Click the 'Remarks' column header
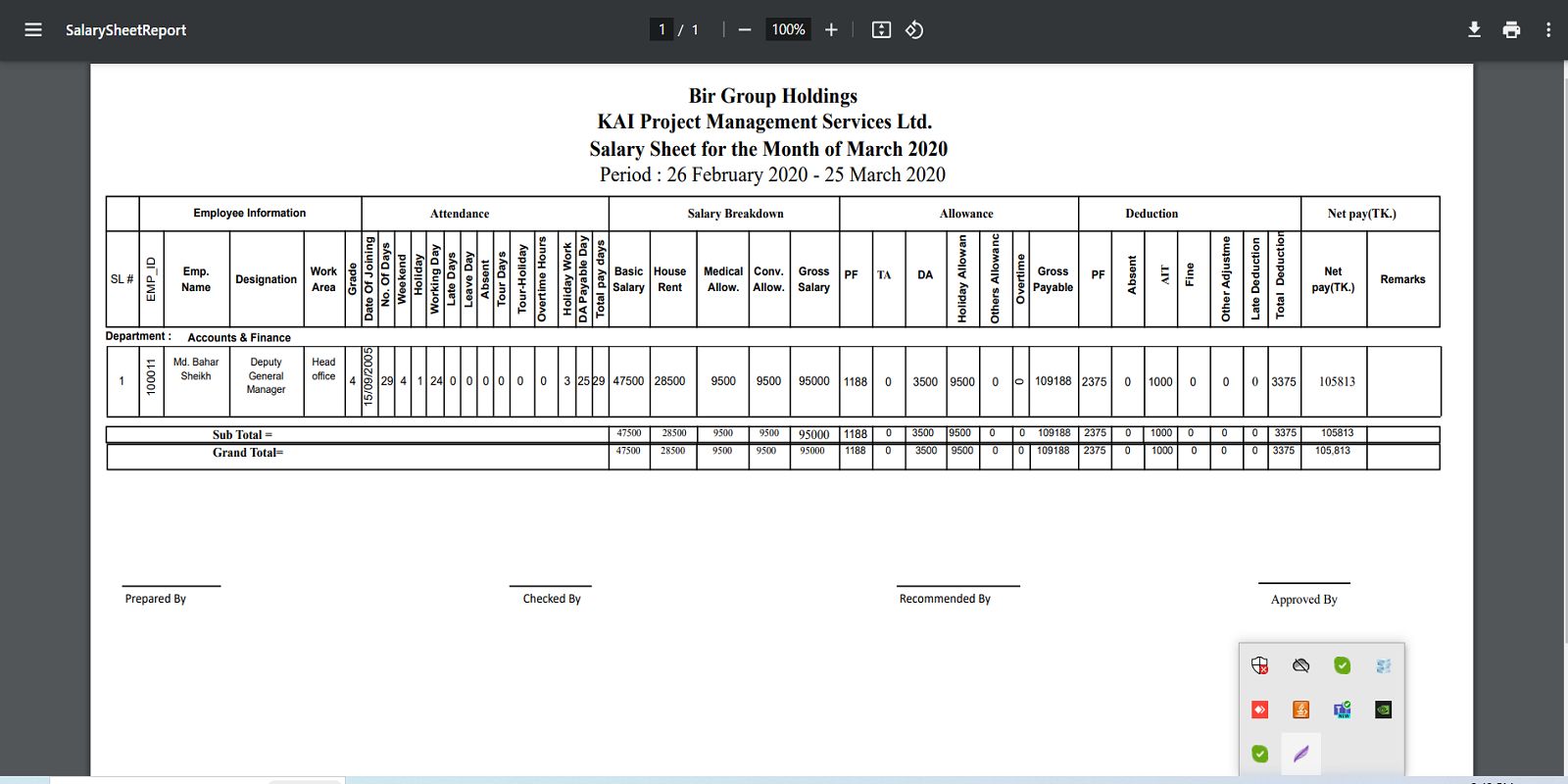The image size is (1568, 784). [1403, 279]
